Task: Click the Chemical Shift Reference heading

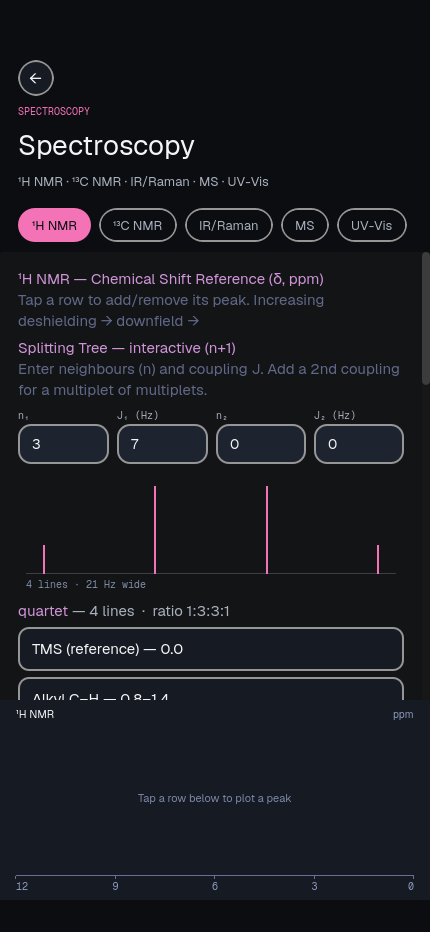Action: coord(171,279)
